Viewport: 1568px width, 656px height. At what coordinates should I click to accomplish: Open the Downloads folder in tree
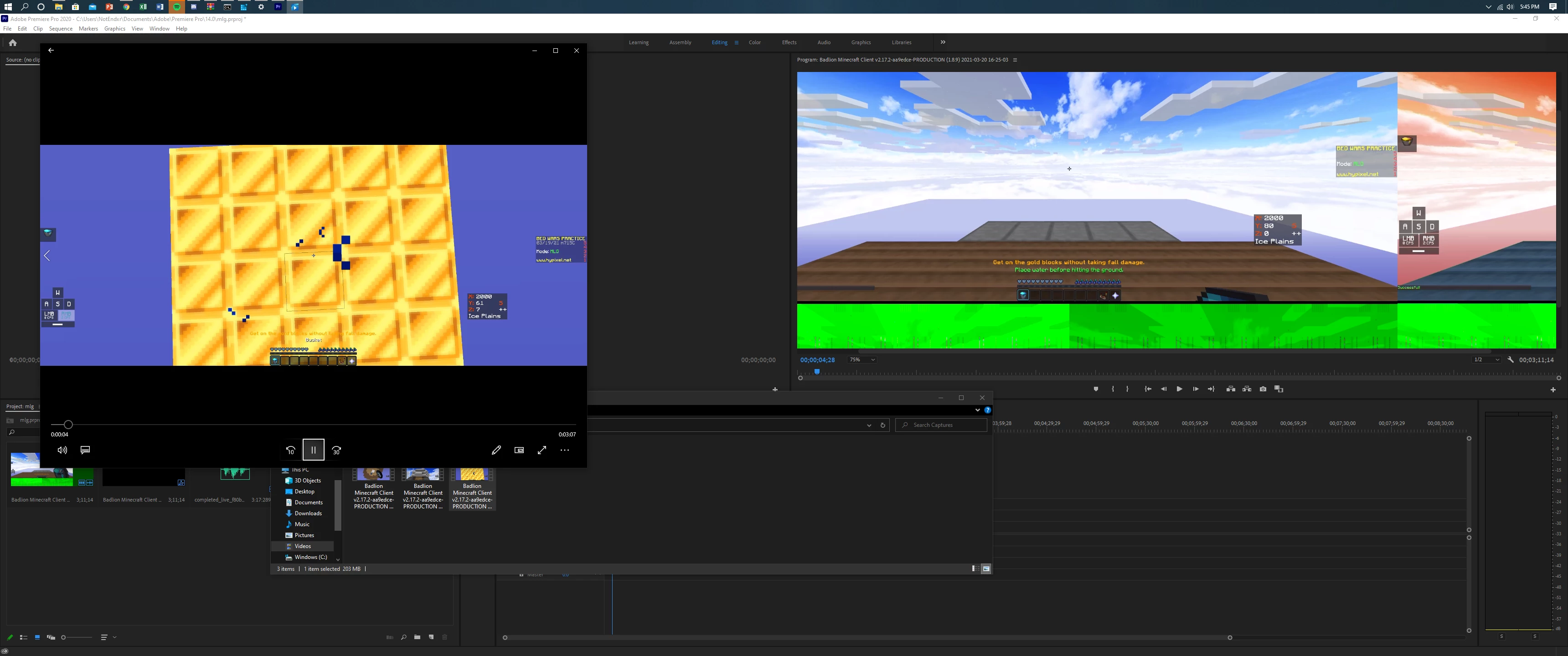point(308,513)
